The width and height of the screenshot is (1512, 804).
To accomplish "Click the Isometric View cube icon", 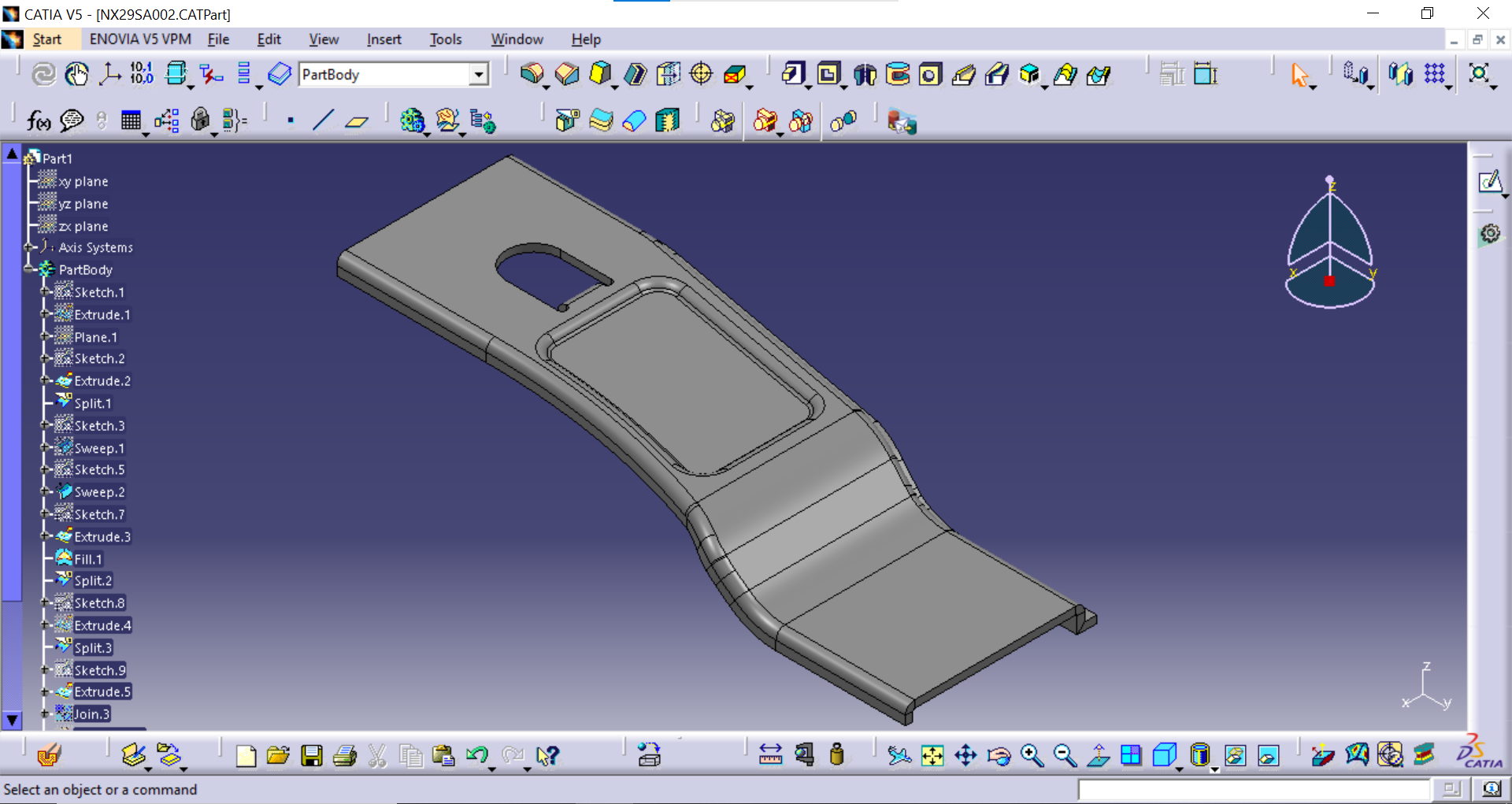I will pyautogui.click(x=1164, y=756).
